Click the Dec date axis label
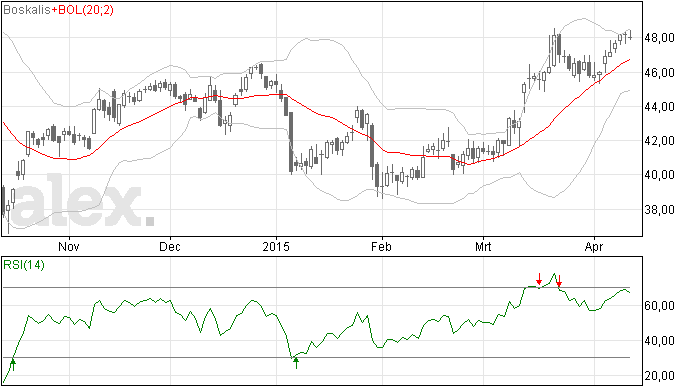The image size is (690, 387). point(170,247)
